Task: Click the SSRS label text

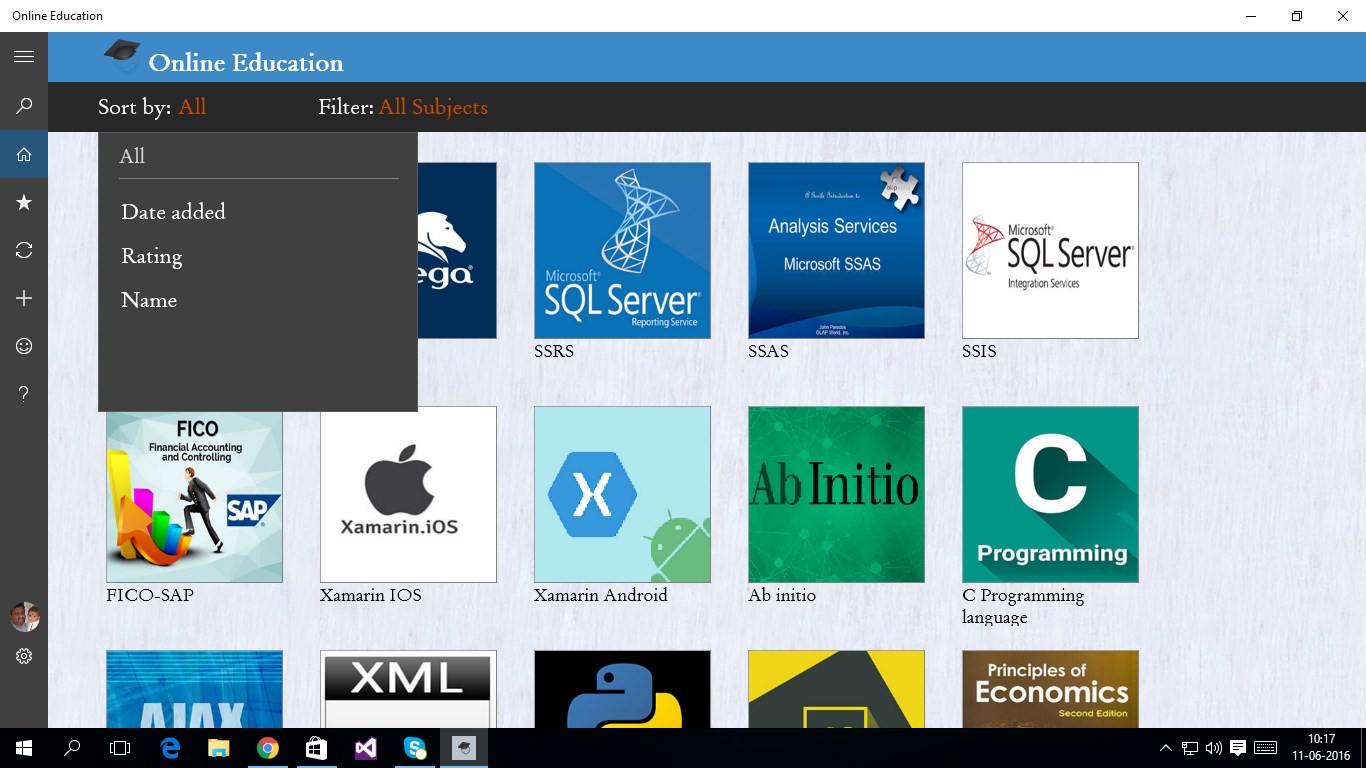Action: tap(554, 351)
